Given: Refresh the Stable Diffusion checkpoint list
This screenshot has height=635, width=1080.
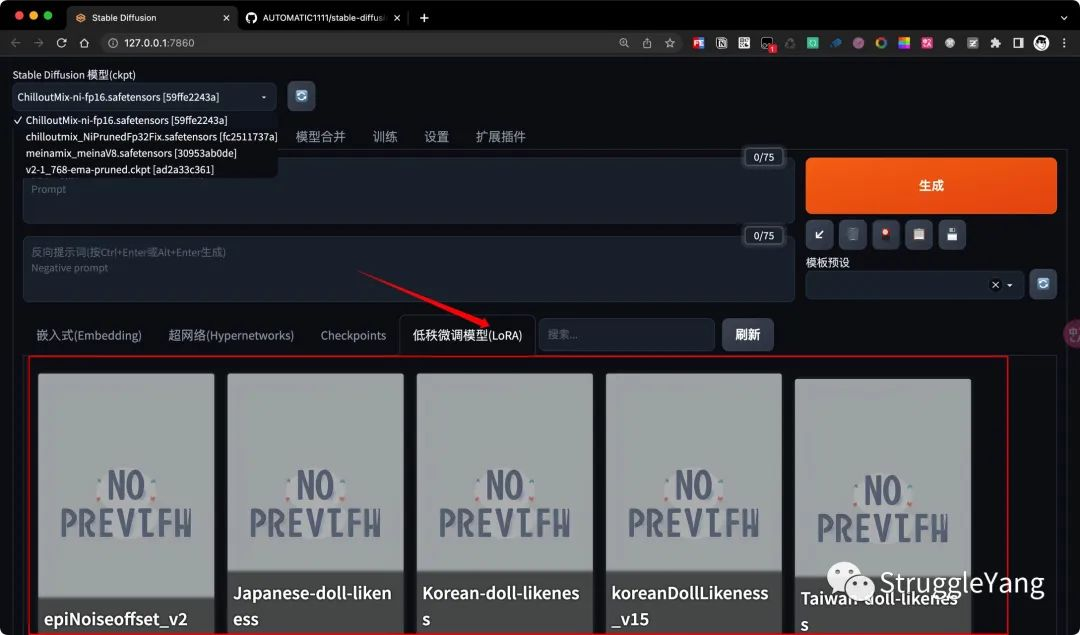Looking at the screenshot, I should click(x=301, y=96).
